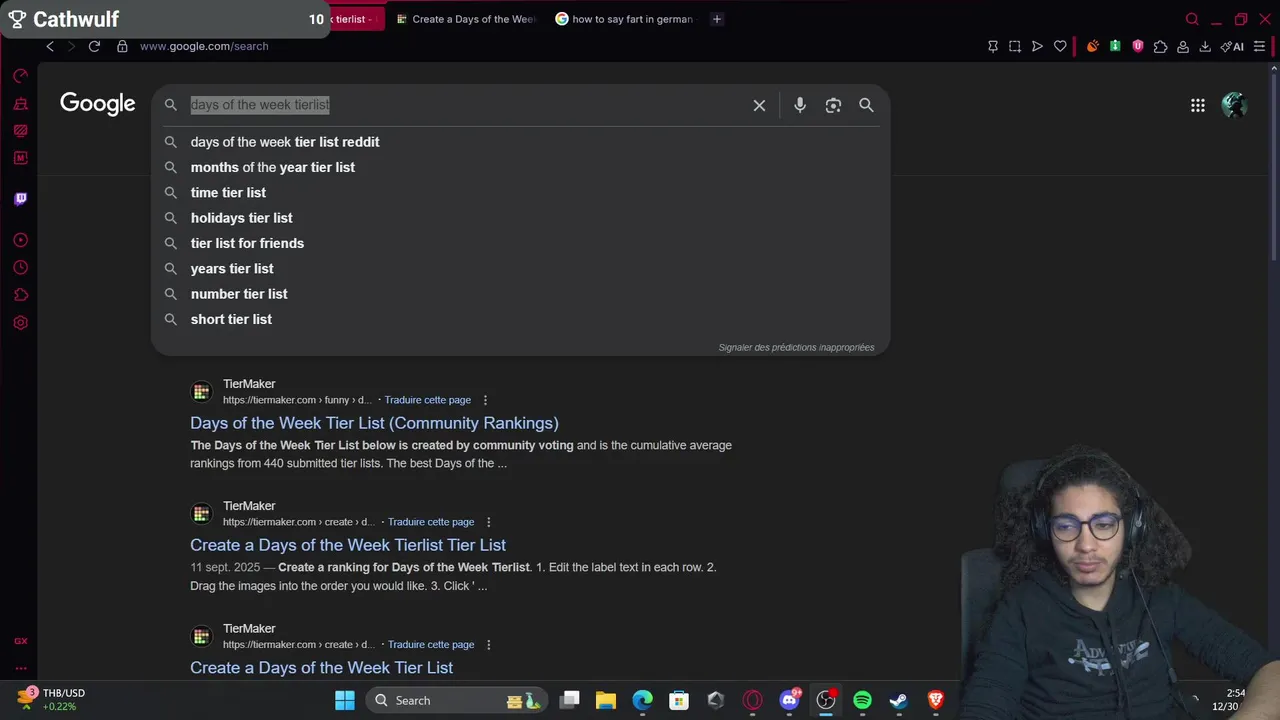Open the orange extension icon

1092,46
